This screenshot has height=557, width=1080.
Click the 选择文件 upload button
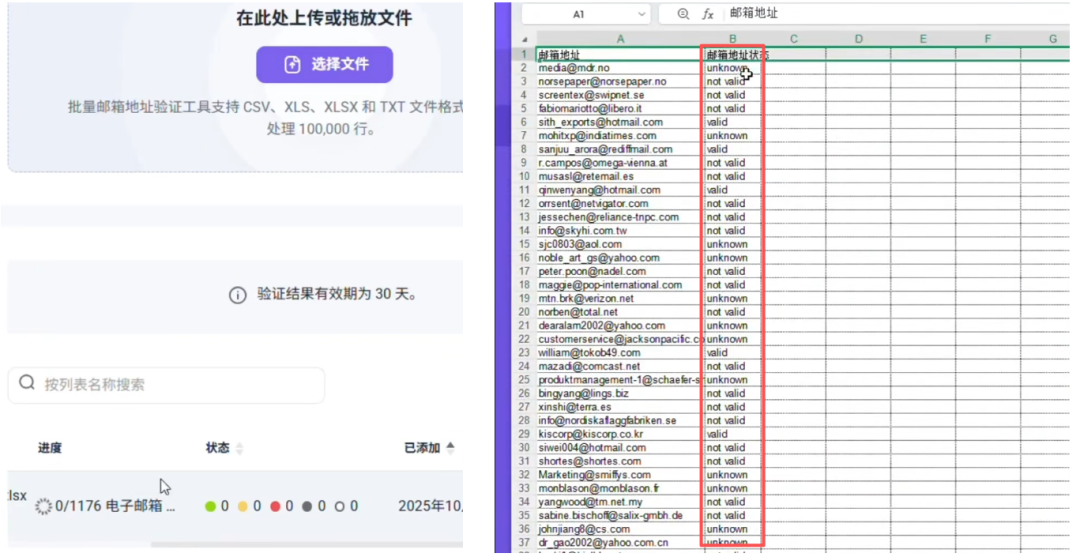pyautogui.click(x=324, y=64)
